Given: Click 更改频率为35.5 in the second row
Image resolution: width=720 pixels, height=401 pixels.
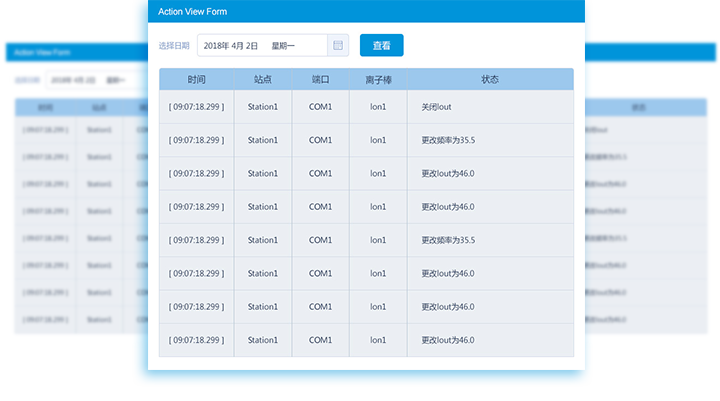Looking at the screenshot, I should 447,140.
